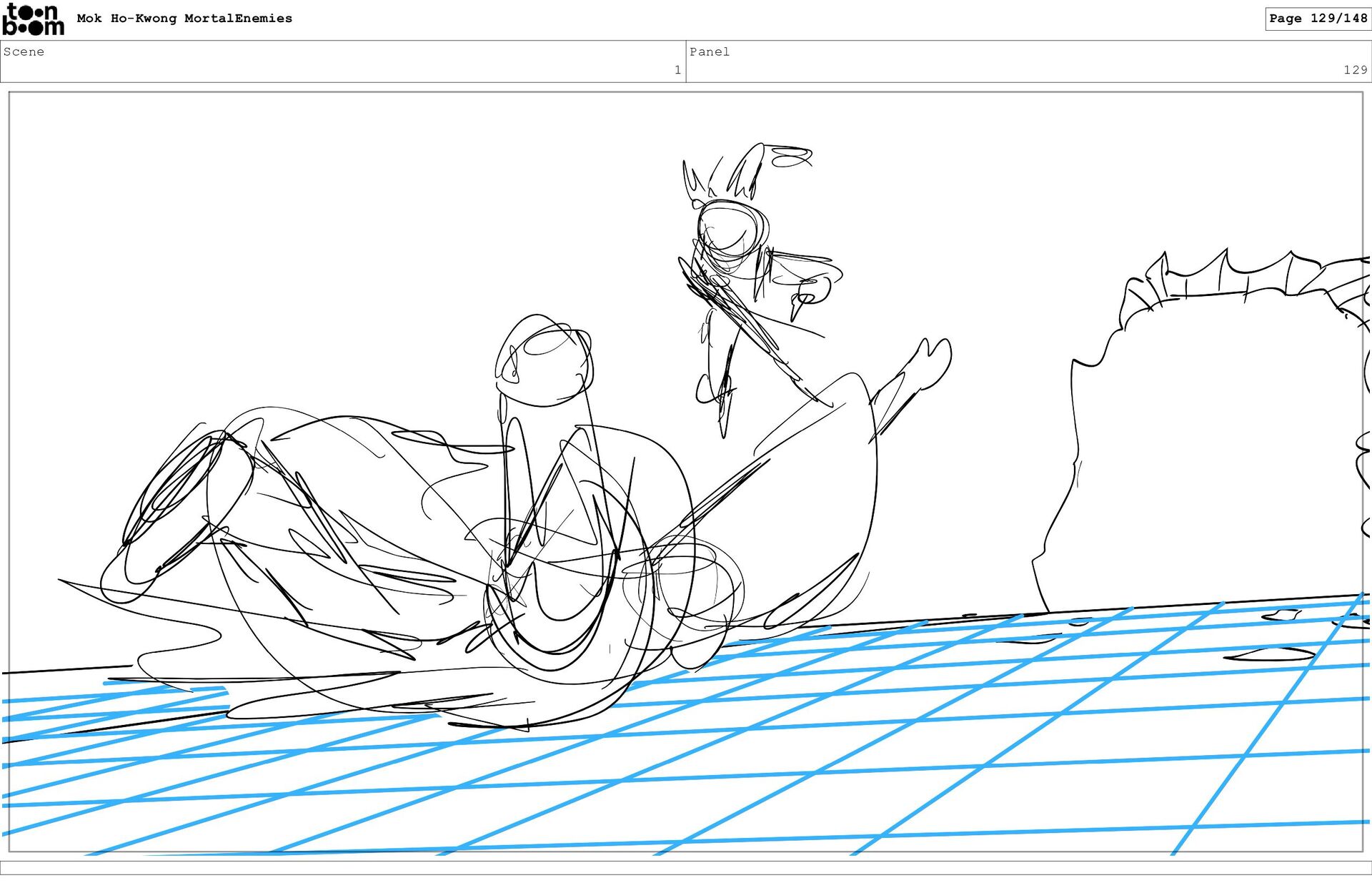Click the scene number 1 value

point(677,70)
